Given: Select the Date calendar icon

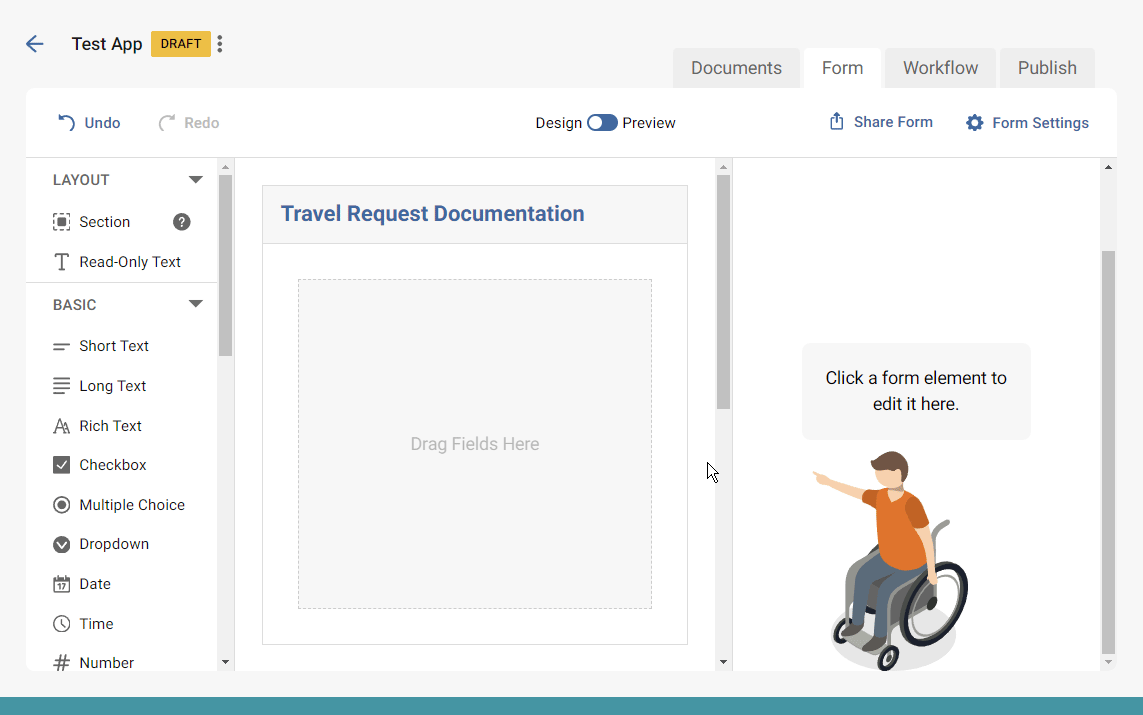Looking at the screenshot, I should coord(62,584).
